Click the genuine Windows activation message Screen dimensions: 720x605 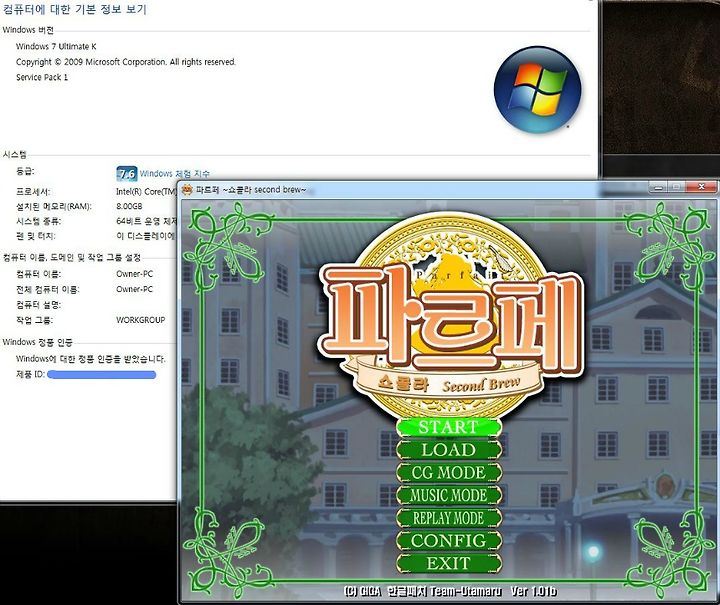pos(90,359)
